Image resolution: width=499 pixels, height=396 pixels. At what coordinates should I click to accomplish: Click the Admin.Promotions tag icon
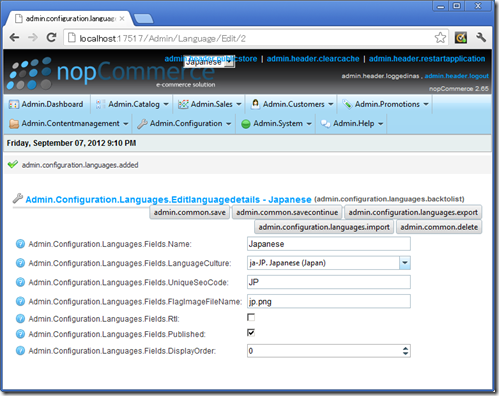347,104
